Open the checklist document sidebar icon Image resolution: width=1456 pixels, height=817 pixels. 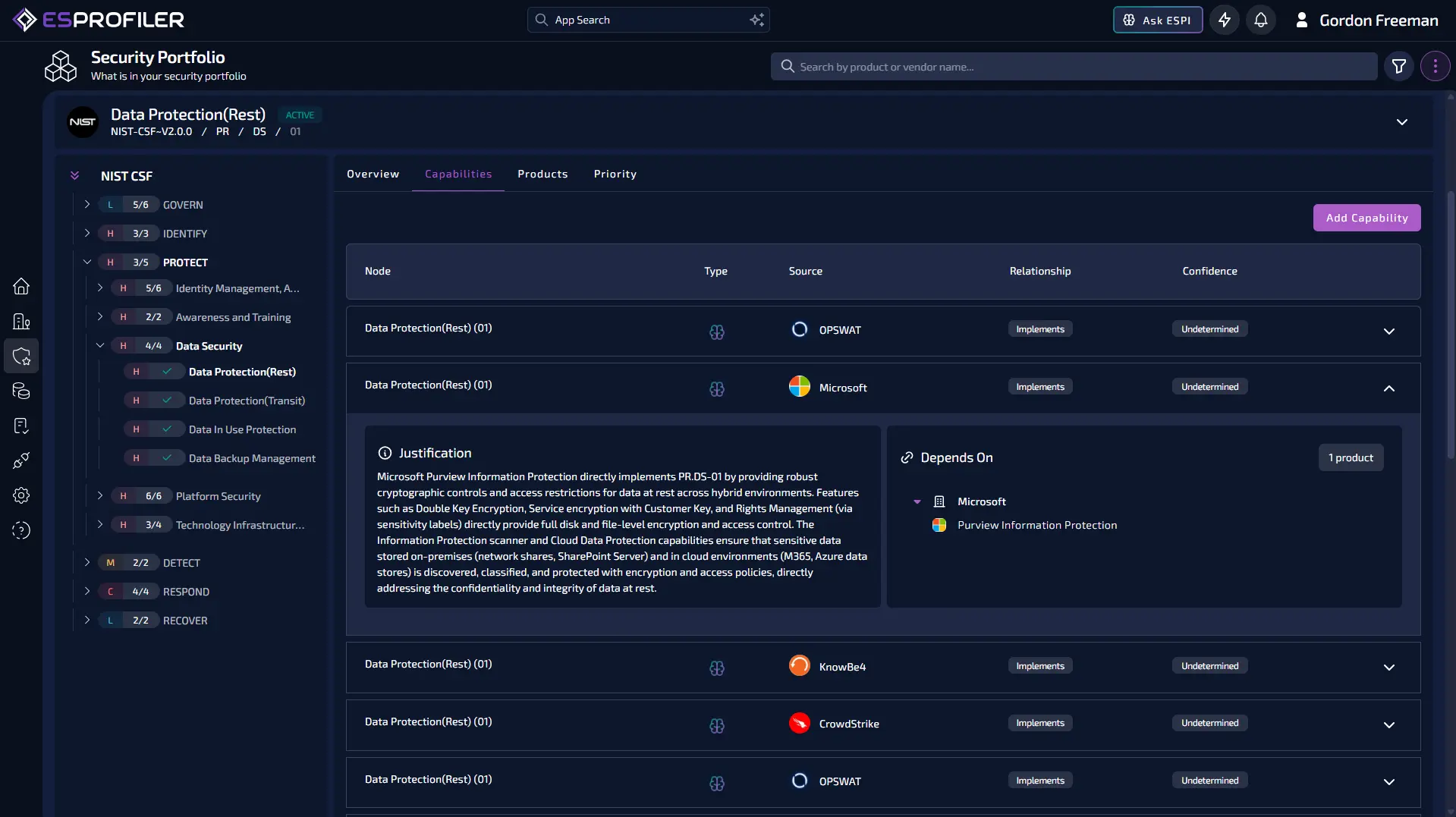[21, 426]
